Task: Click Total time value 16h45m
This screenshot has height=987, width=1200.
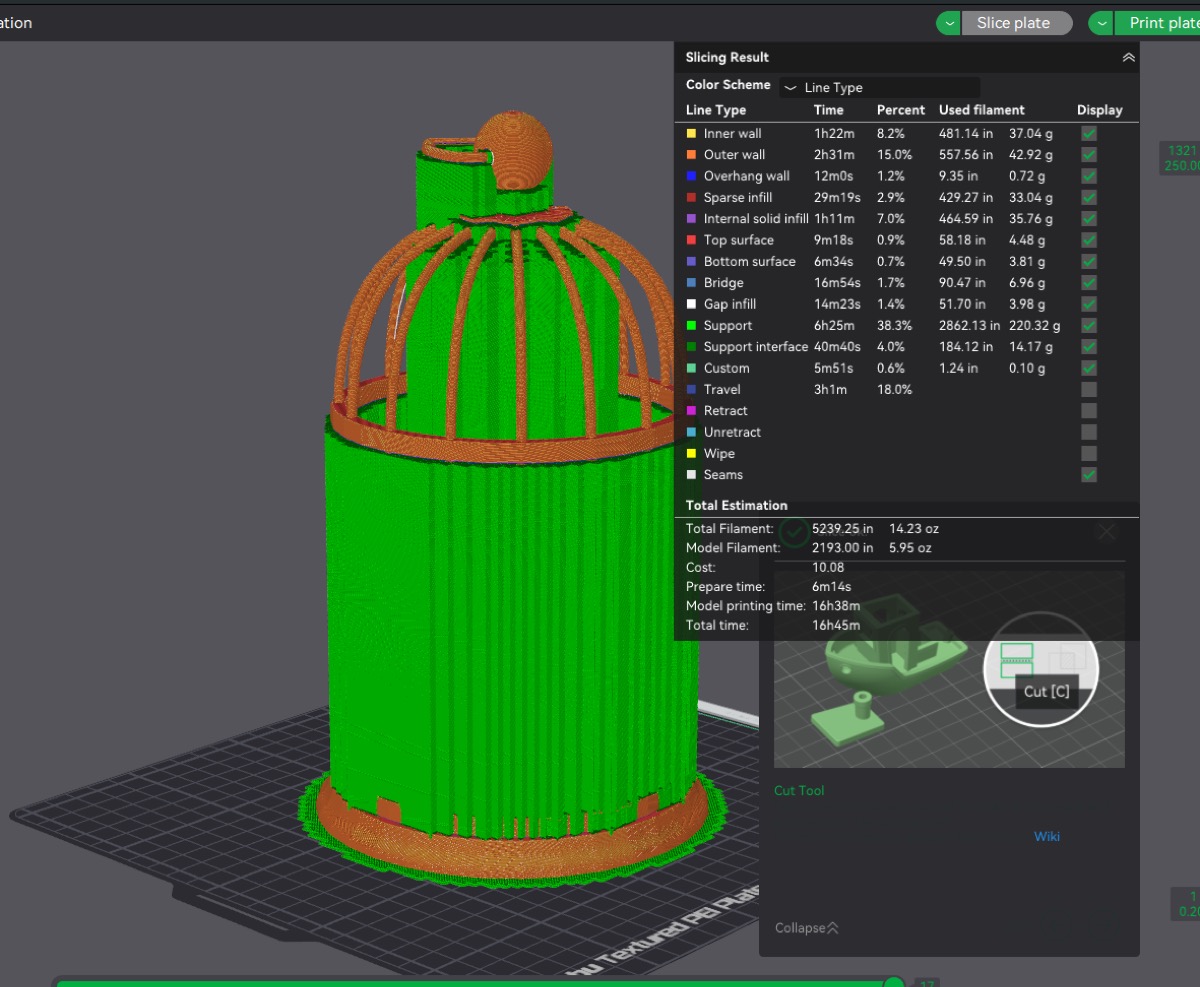Action: point(836,625)
